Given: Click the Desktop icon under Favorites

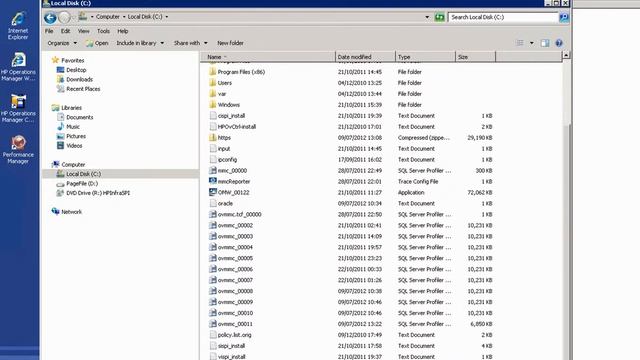Looking at the screenshot, I should [60, 70].
